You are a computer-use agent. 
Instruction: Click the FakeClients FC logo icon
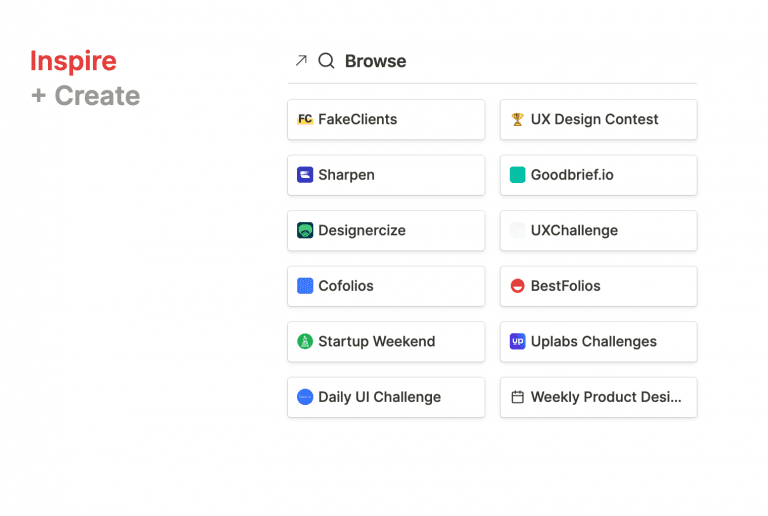305,119
